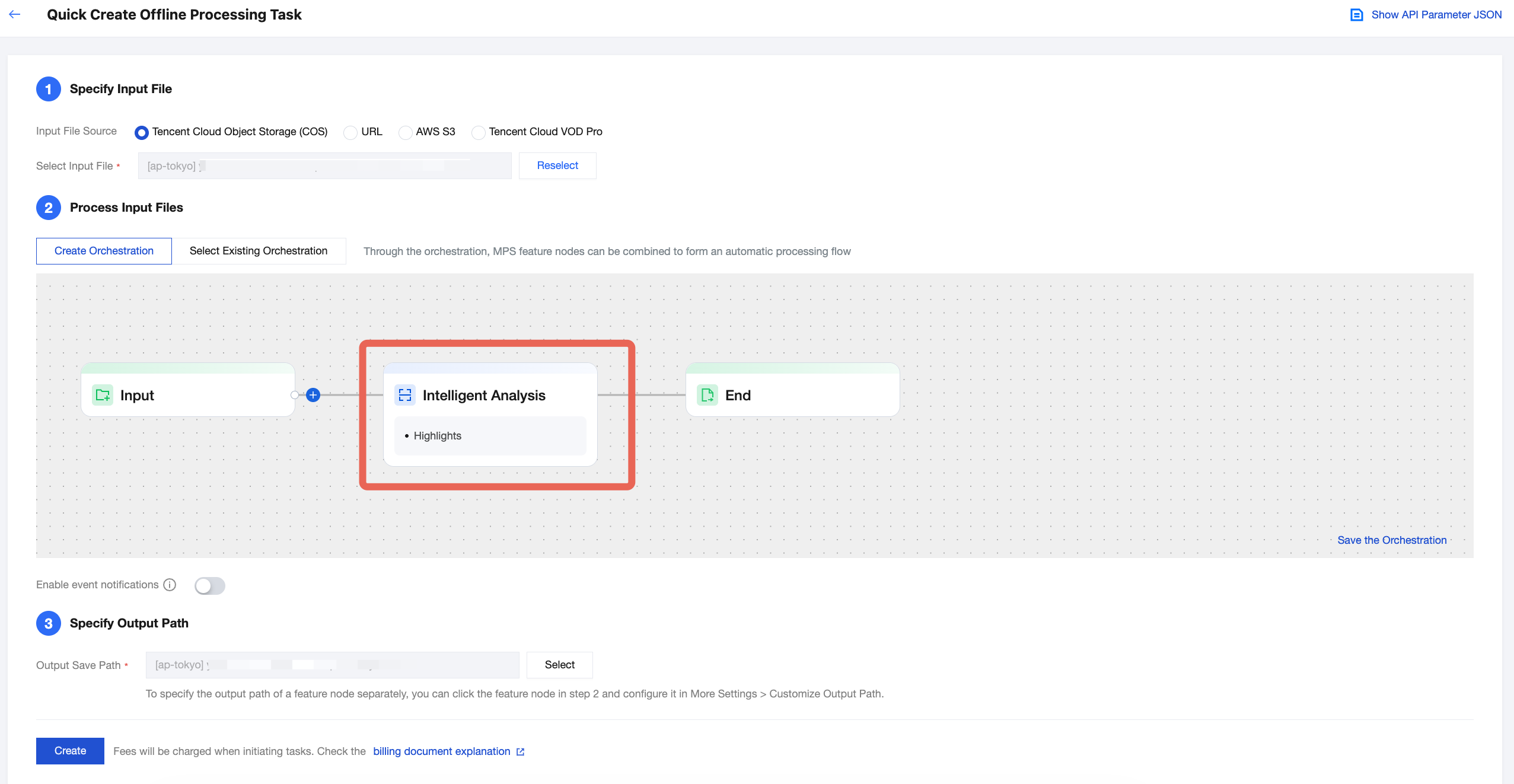Switch to Create Orchestration tab
1514x784 pixels.
tap(104, 251)
